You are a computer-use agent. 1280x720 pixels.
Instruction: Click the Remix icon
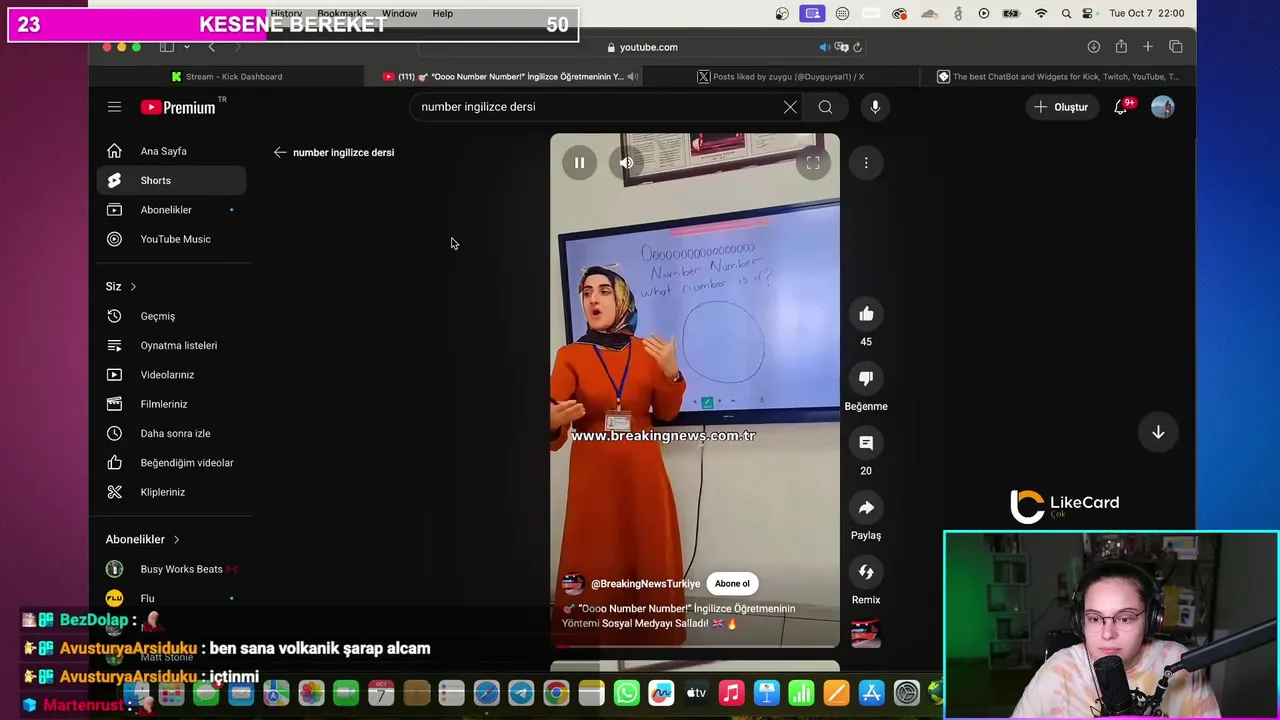coord(866,572)
